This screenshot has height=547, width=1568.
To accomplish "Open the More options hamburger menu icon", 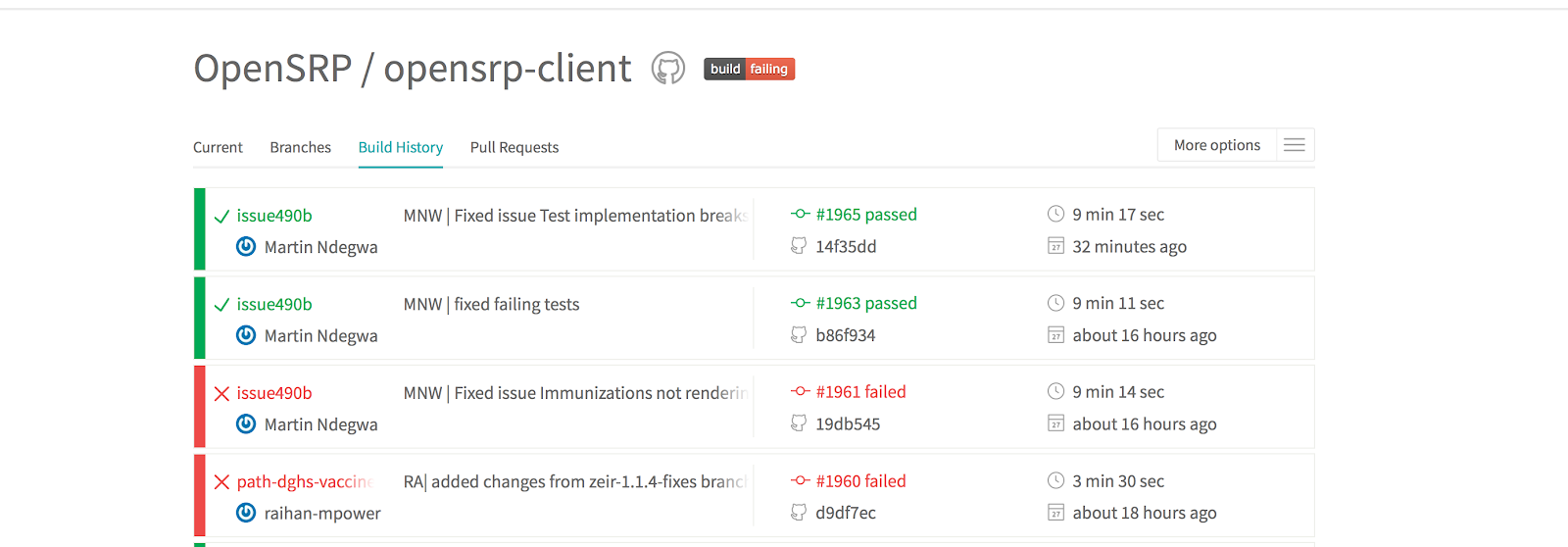I will [1295, 145].
